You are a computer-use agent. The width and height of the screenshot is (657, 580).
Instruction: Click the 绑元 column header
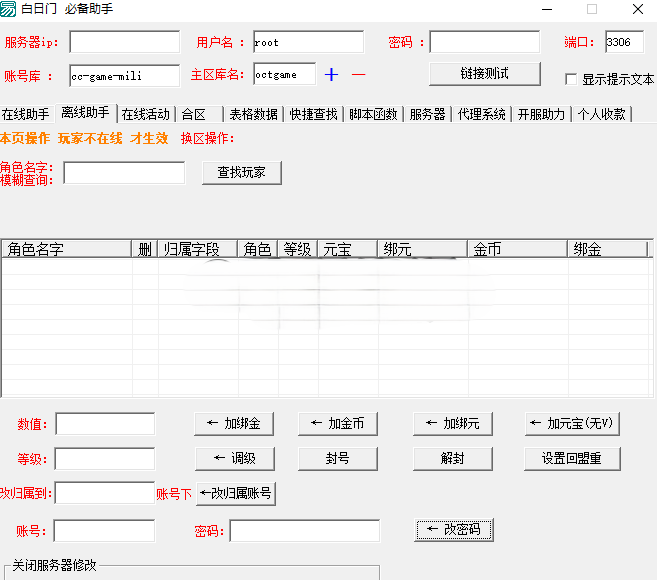click(422, 249)
